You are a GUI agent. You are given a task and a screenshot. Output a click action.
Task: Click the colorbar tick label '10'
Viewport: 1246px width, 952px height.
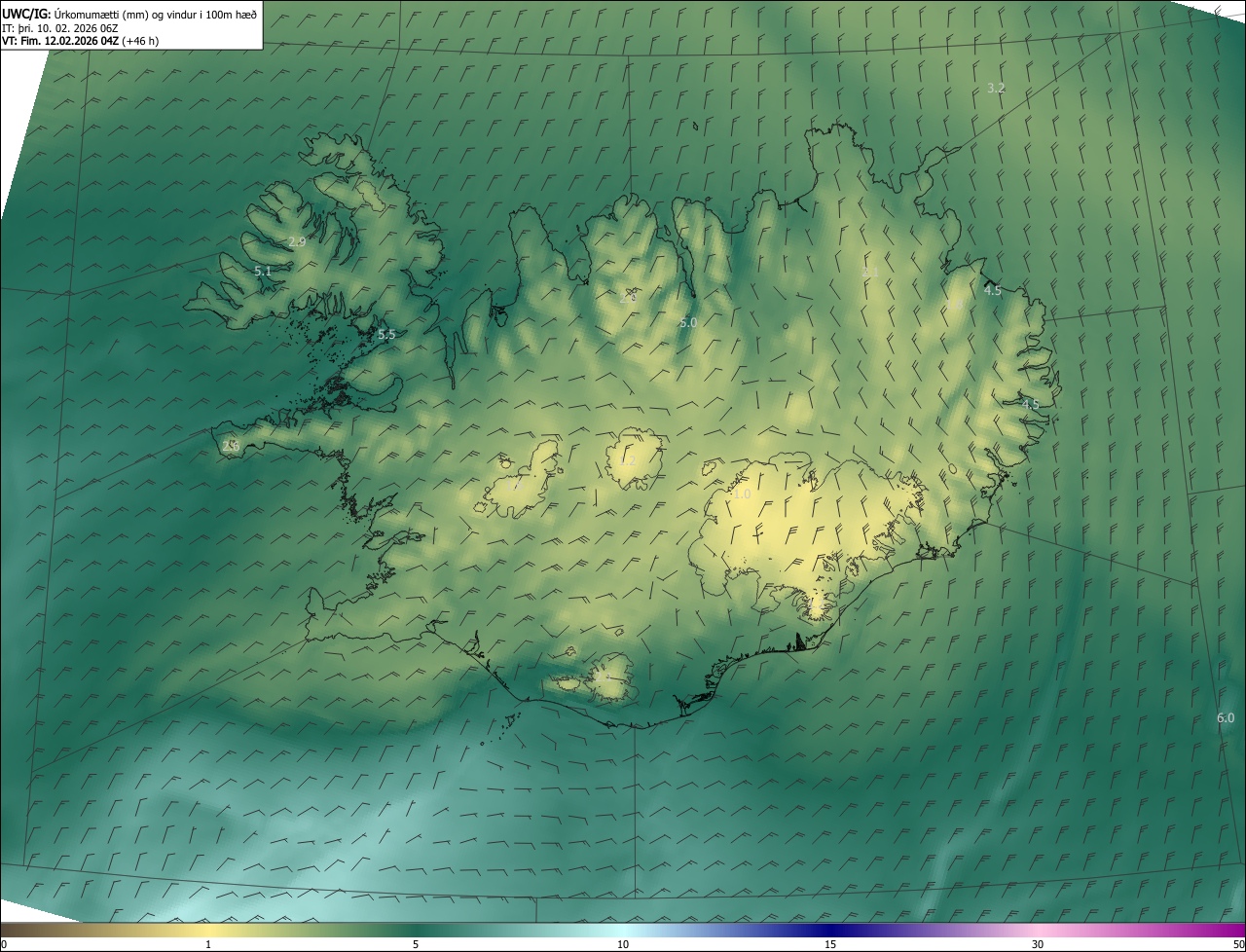pos(623,944)
